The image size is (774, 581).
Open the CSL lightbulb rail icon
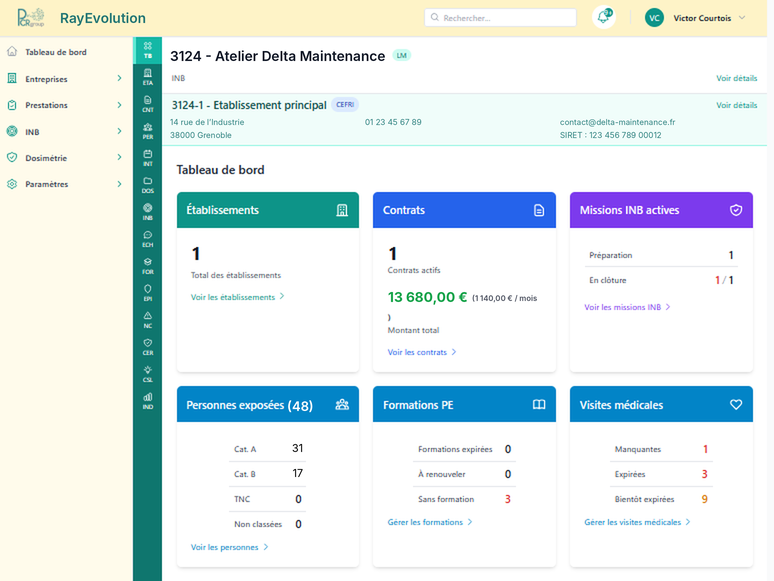[x=148, y=374]
